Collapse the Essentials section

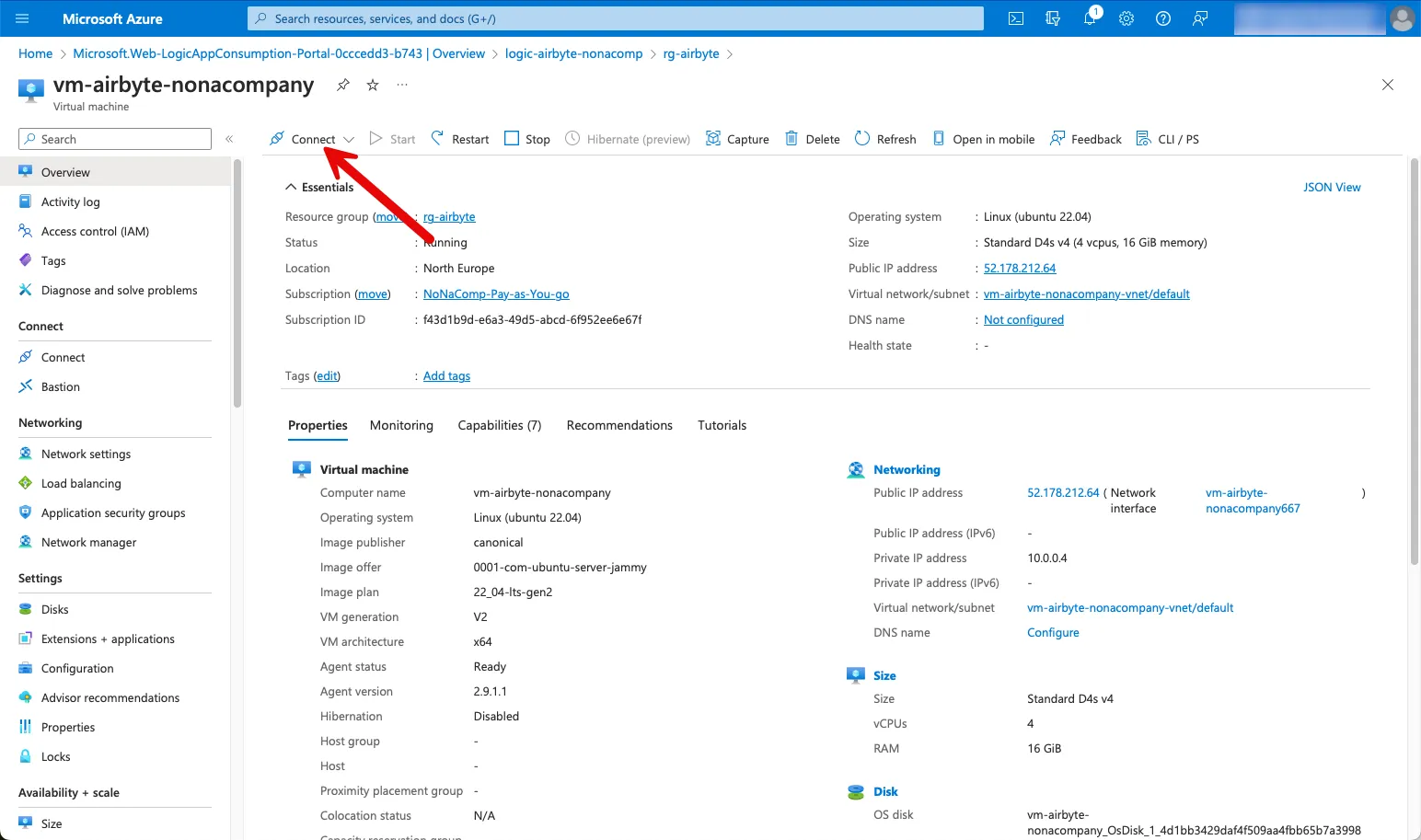click(292, 187)
